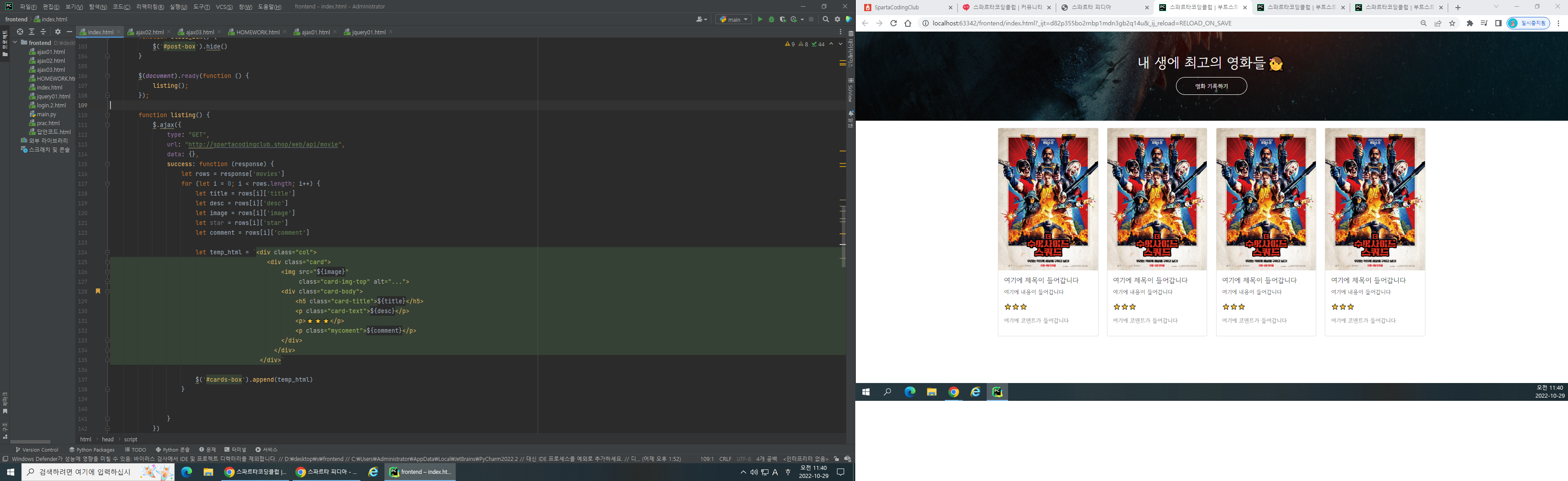Viewport: 1568px width, 481px height.
Task: Bookmark this page with the star icon
Action: click(1452, 23)
